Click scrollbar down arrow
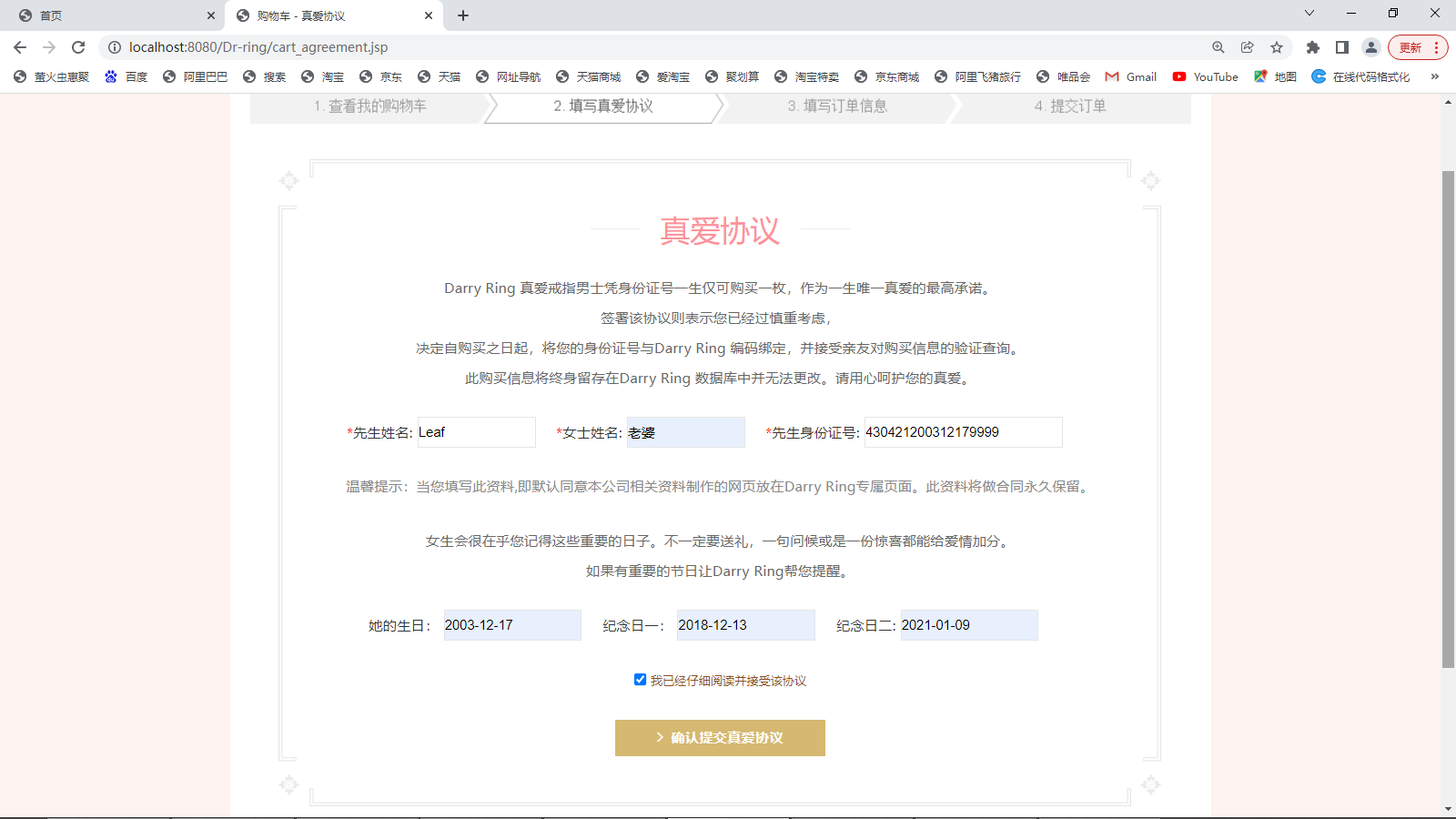The height and width of the screenshot is (819, 1456). click(x=1448, y=809)
